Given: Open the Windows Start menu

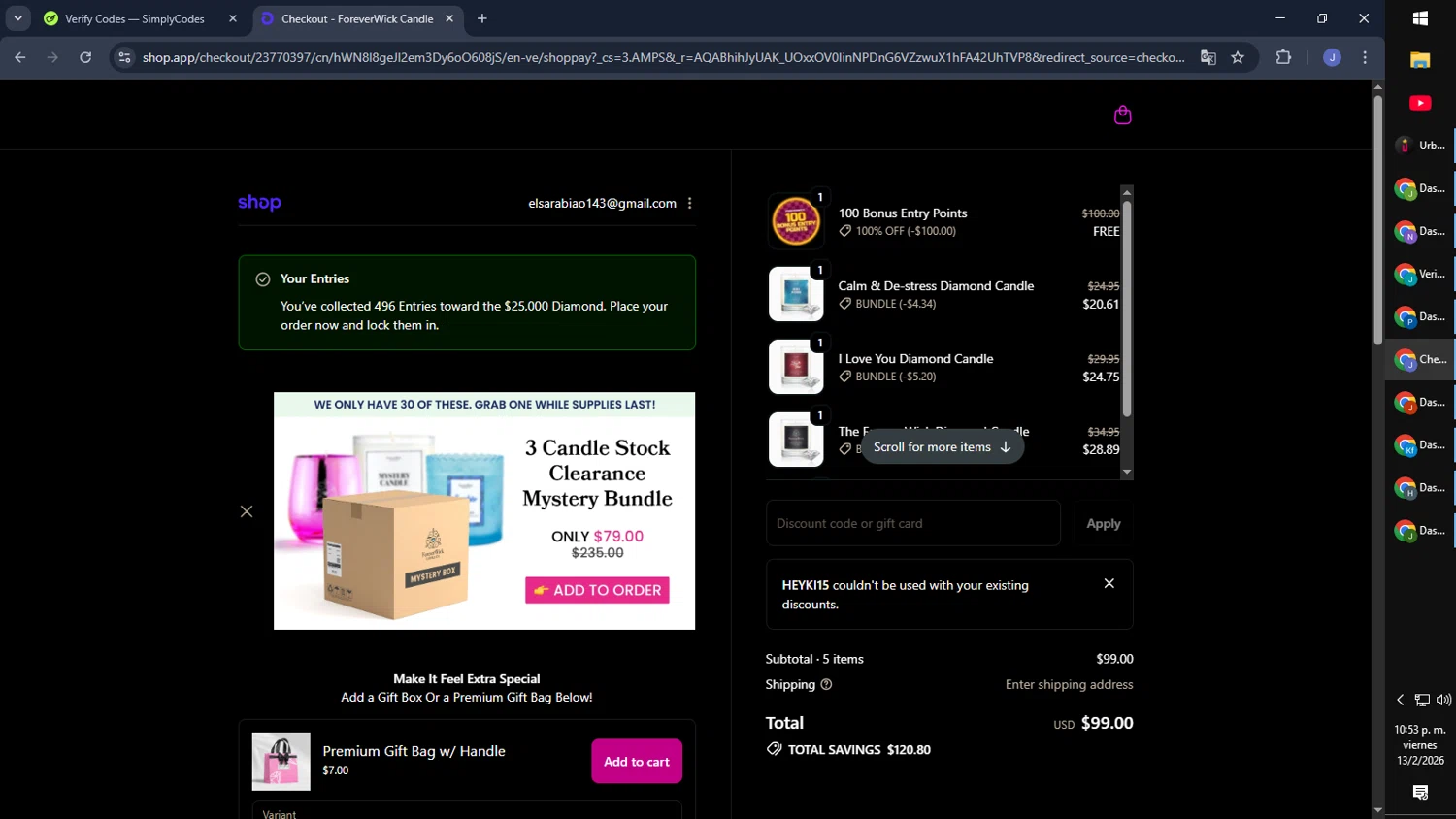Looking at the screenshot, I should (1420, 18).
